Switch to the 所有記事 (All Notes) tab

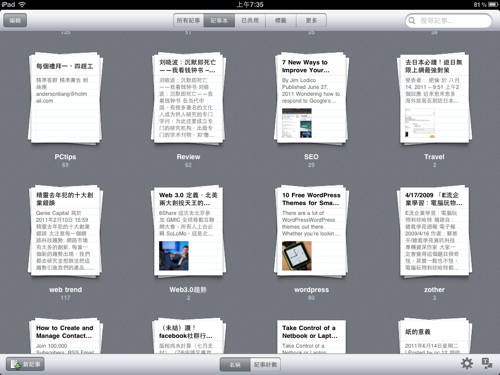[188, 20]
